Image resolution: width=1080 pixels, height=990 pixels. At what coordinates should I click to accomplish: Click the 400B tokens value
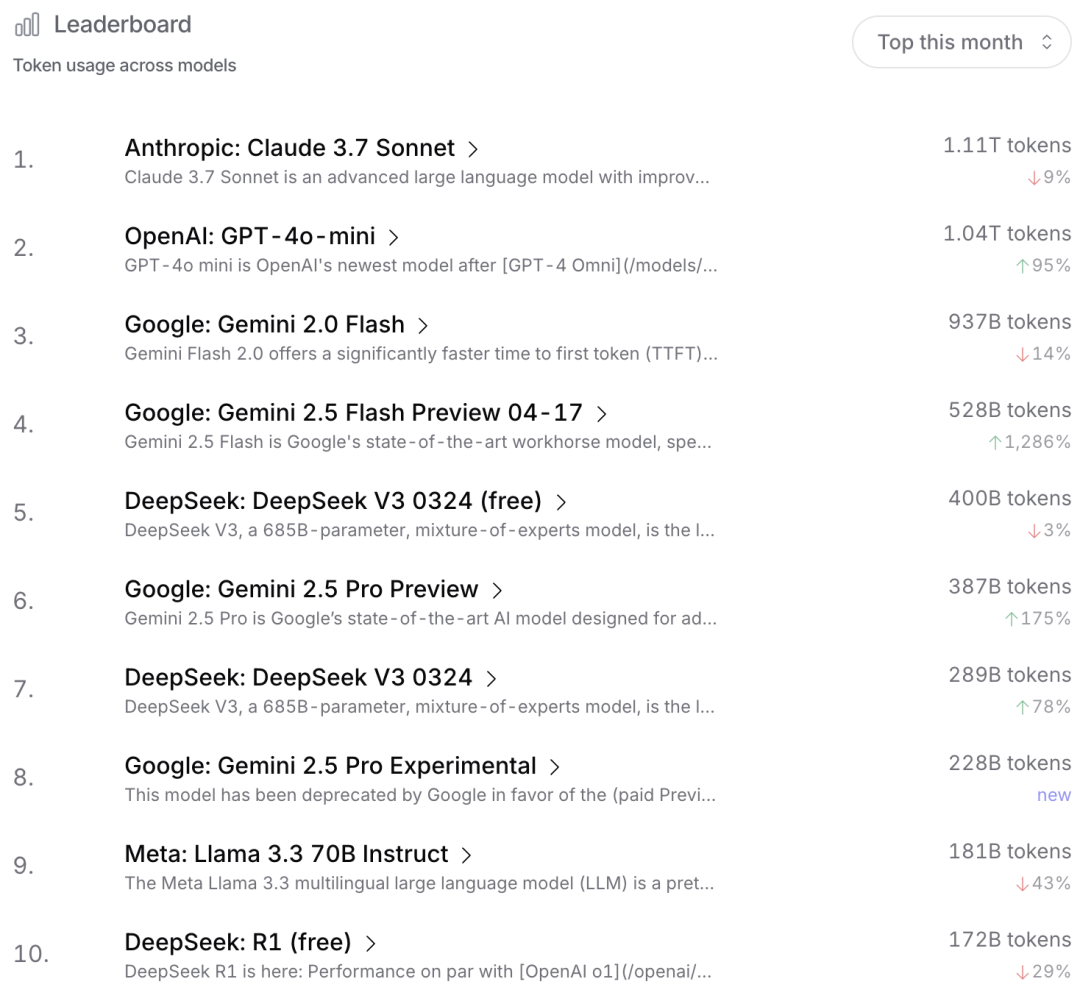(x=1009, y=497)
